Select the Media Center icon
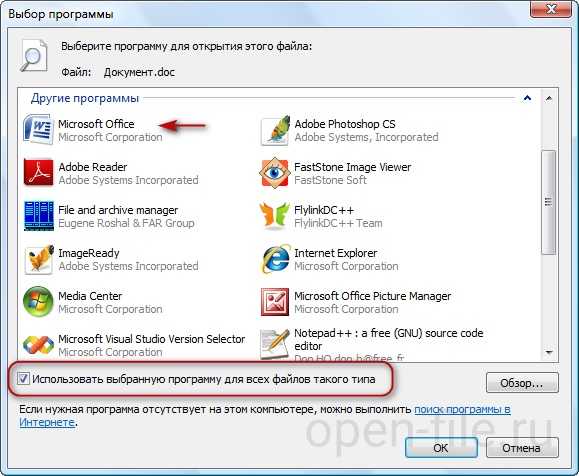The height and width of the screenshot is (476, 579). (38, 302)
